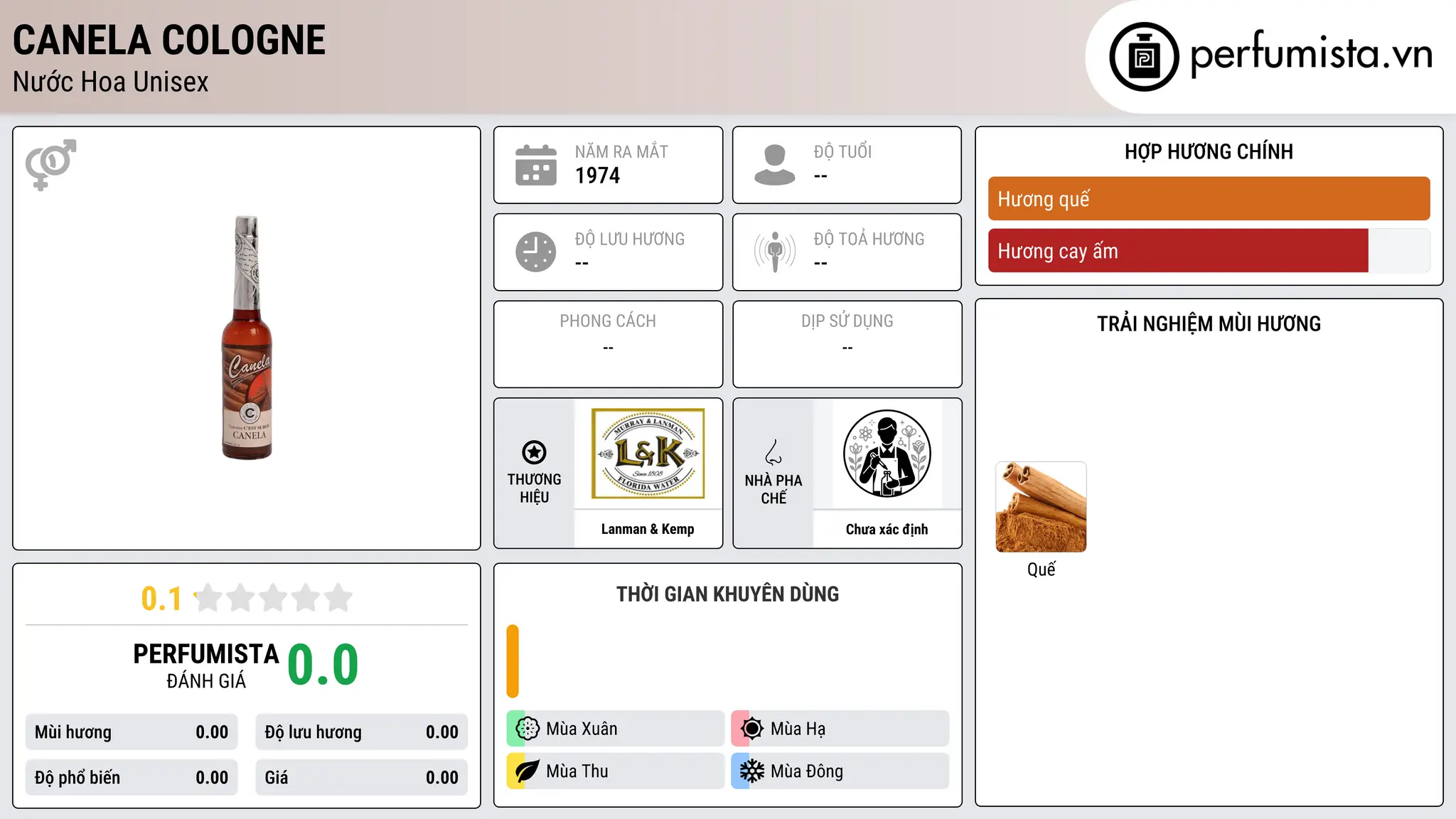Click the Mùi hương 0.00 score row
This screenshot has height=819, width=1456.
coord(132,732)
